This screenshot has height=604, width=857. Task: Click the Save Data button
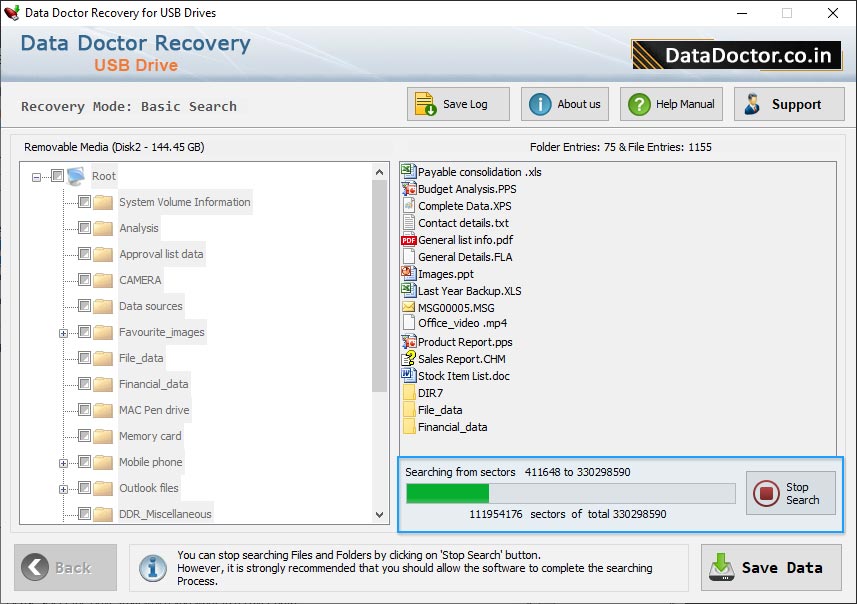point(771,568)
